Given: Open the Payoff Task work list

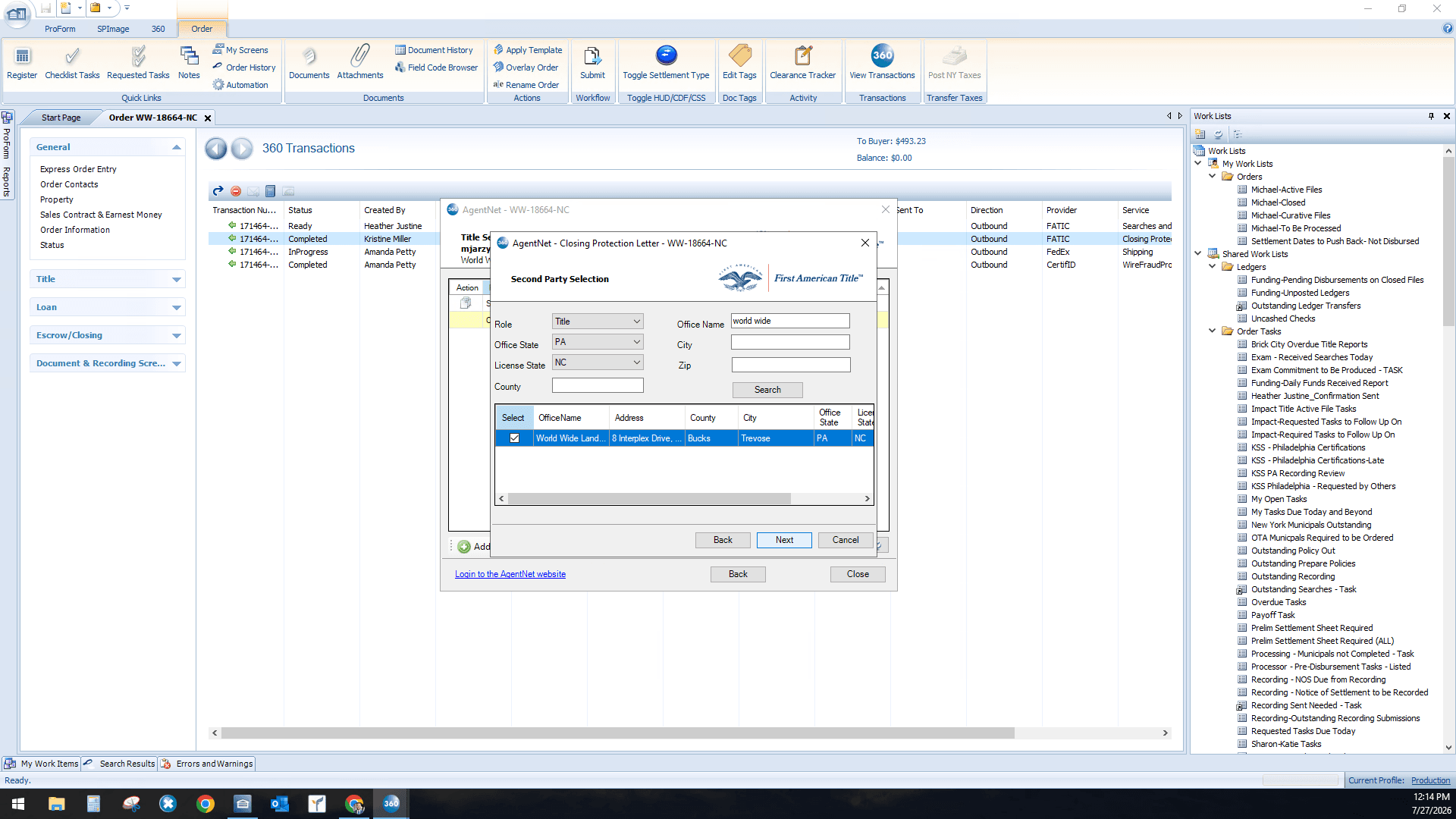Looking at the screenshot, I should tap(1272, 615).
